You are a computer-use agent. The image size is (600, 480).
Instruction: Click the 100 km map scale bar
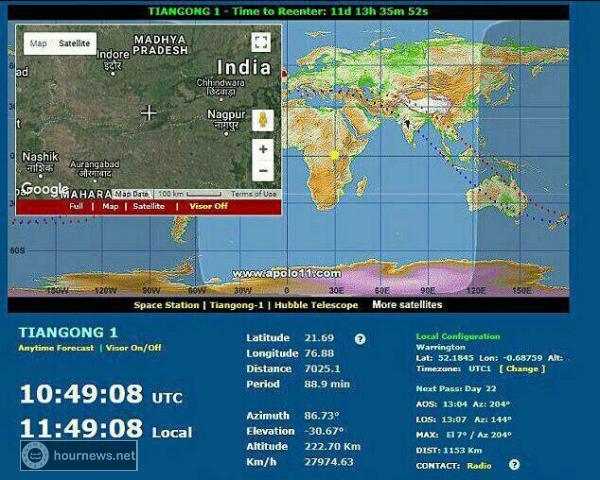tap(189, 194)
